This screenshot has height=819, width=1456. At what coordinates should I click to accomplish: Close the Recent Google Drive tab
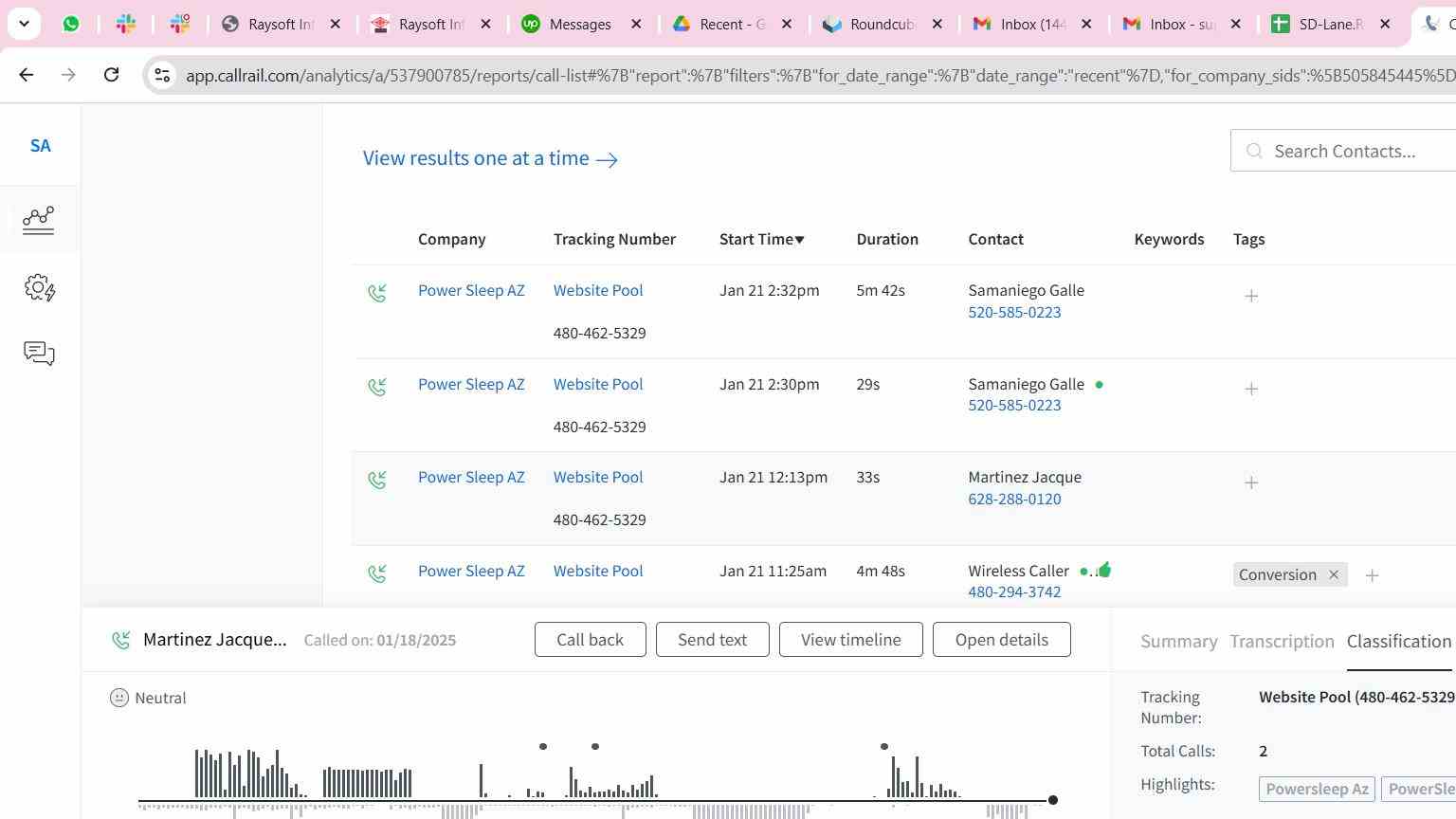787,24
